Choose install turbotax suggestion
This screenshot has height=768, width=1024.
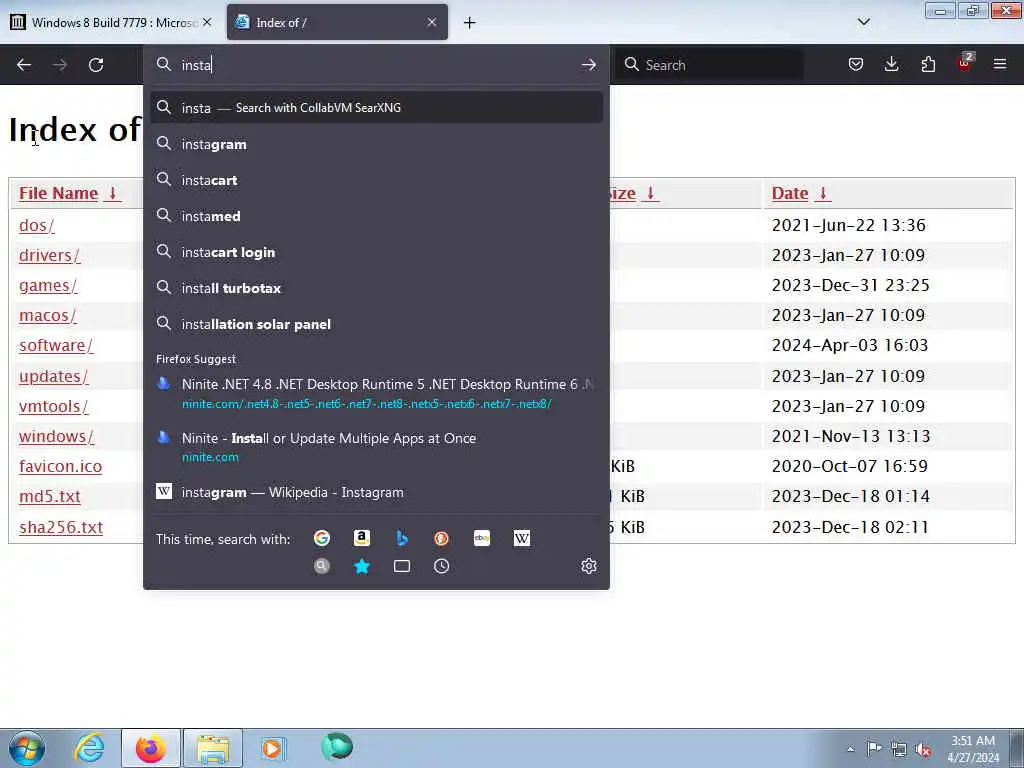[376, 288]
